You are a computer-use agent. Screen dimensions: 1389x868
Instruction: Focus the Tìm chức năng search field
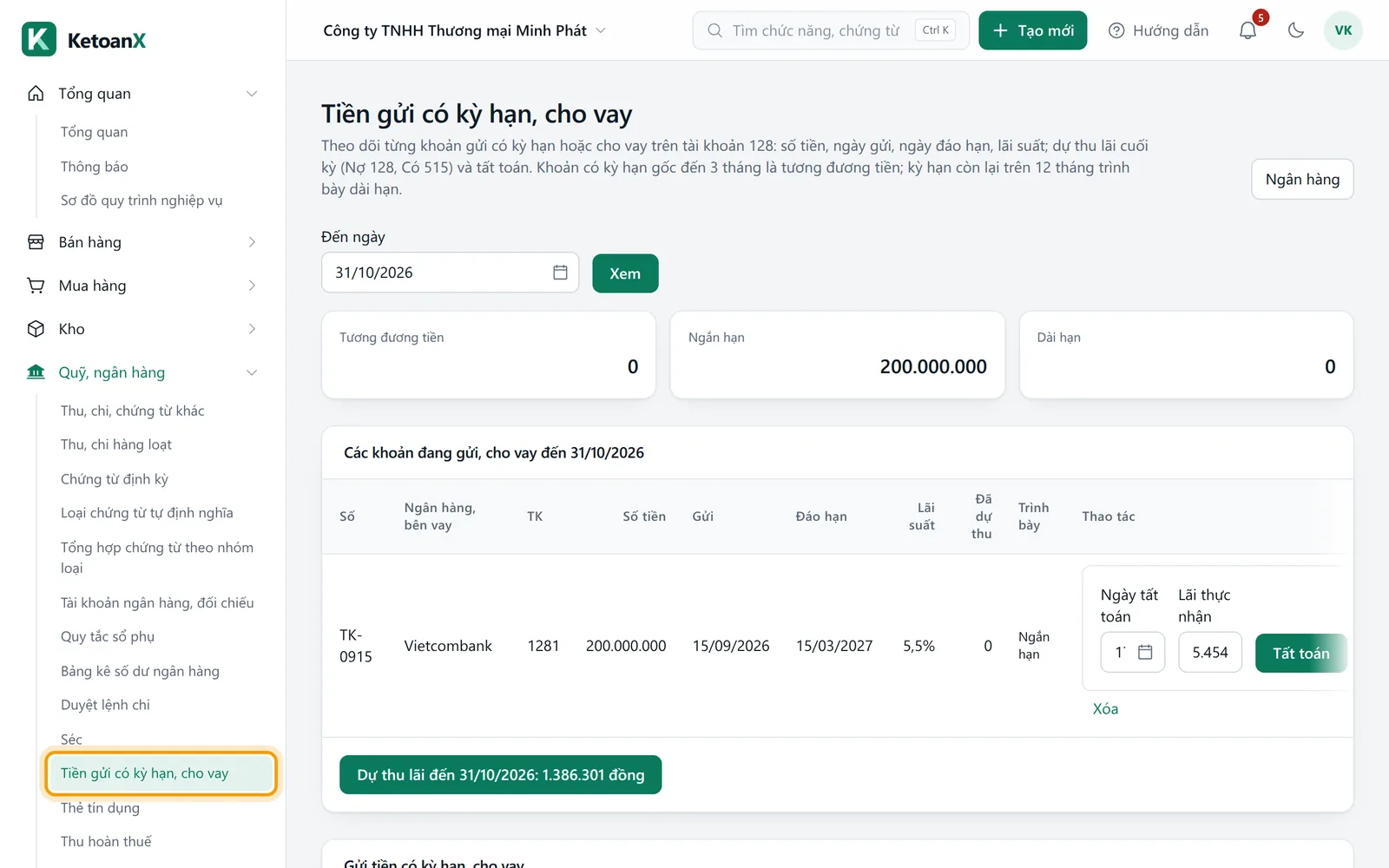[x=831, y=30]
